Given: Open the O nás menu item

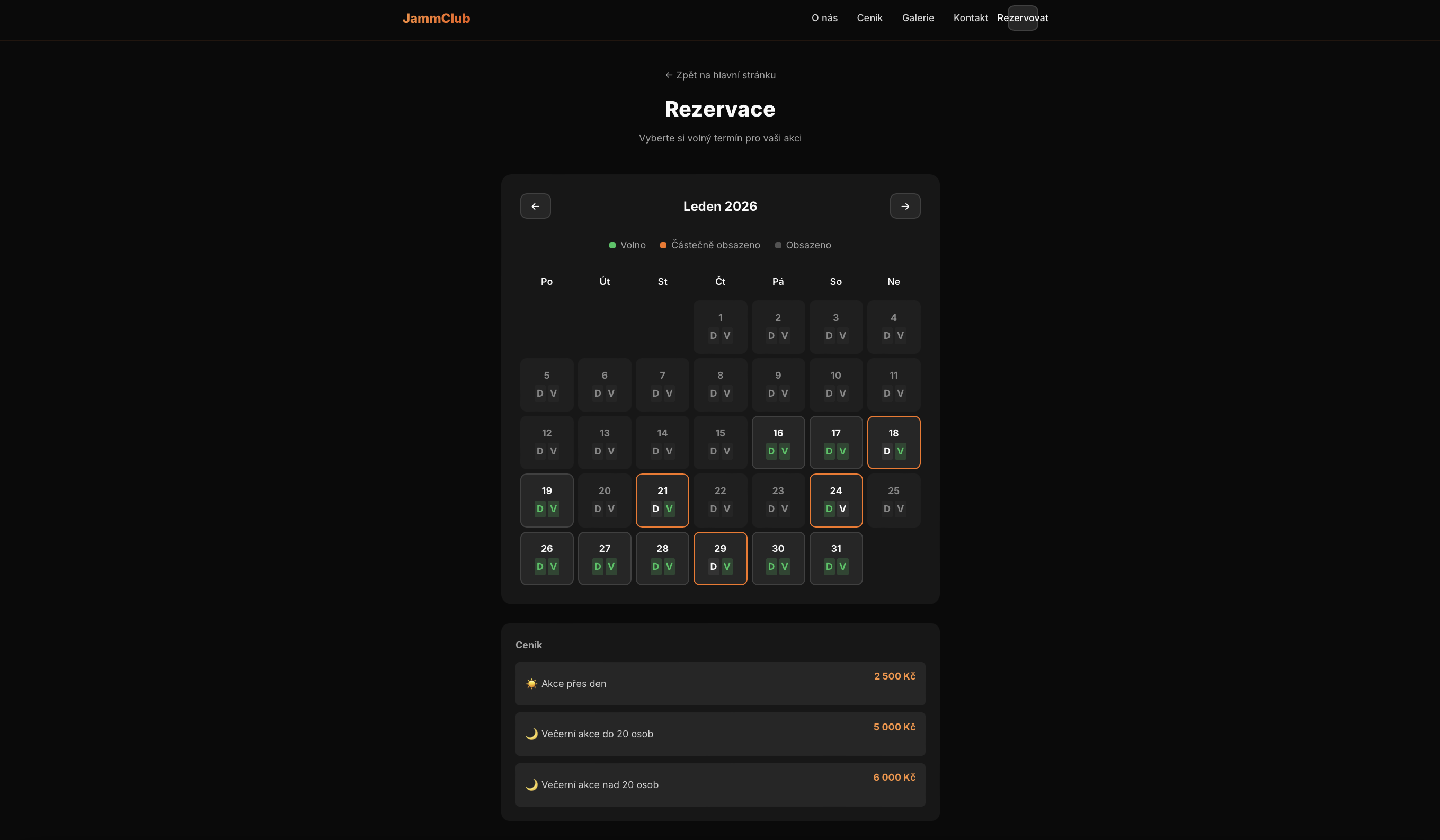Looking at the screenshot, I should 824,17.
